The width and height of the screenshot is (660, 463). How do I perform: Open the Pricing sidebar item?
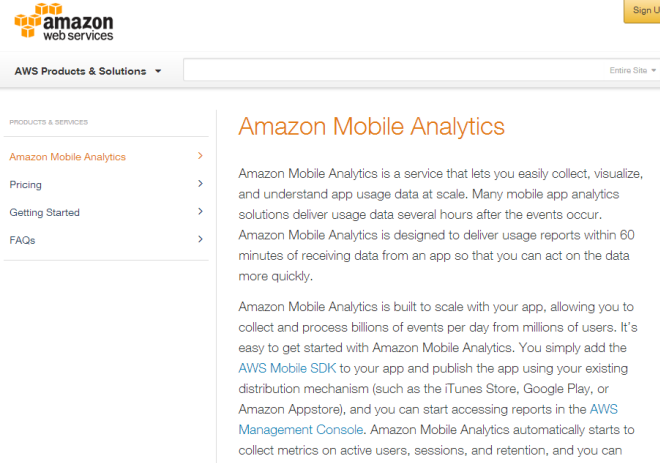26,185
